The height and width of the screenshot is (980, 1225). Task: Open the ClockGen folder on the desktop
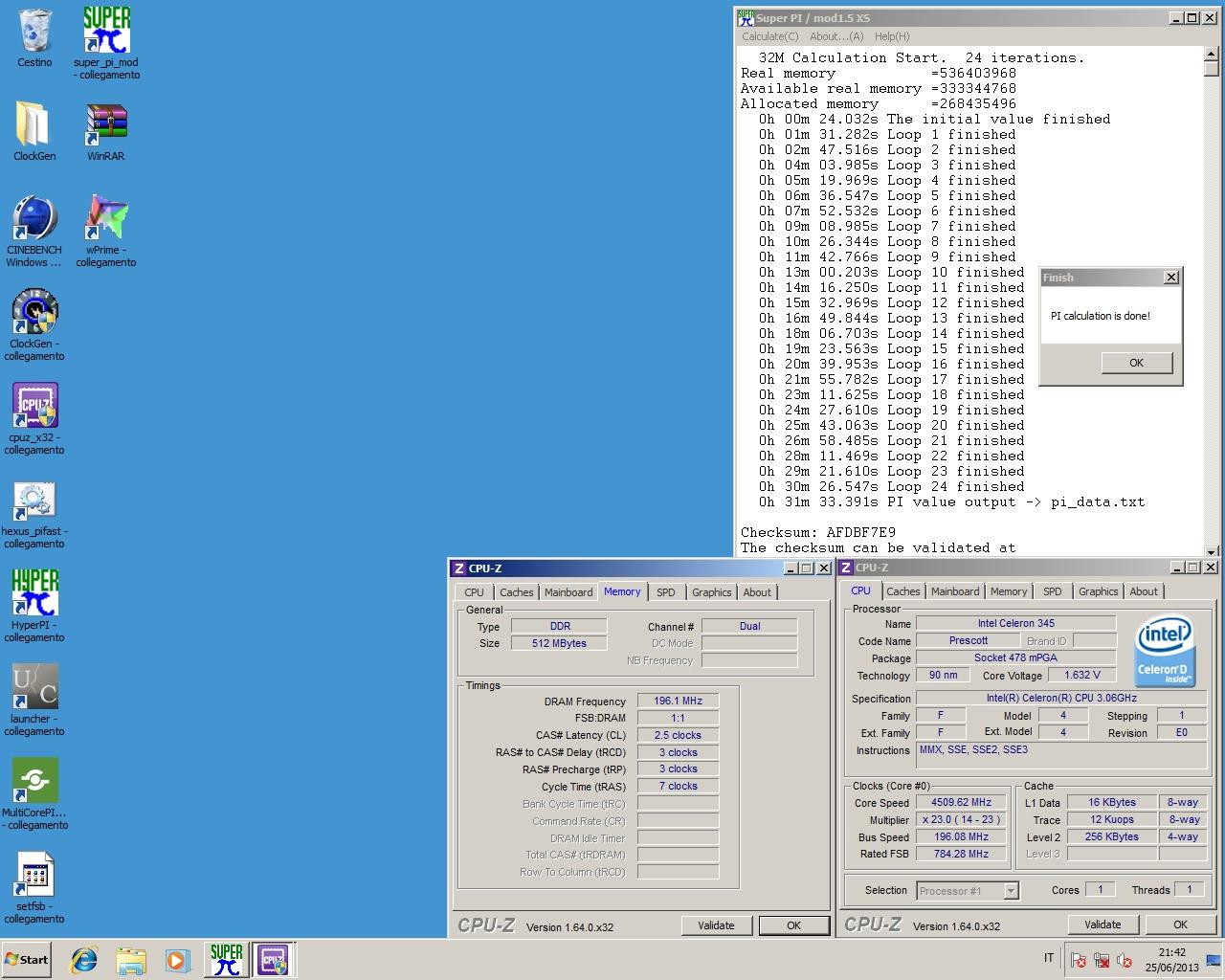pos(34,131)
